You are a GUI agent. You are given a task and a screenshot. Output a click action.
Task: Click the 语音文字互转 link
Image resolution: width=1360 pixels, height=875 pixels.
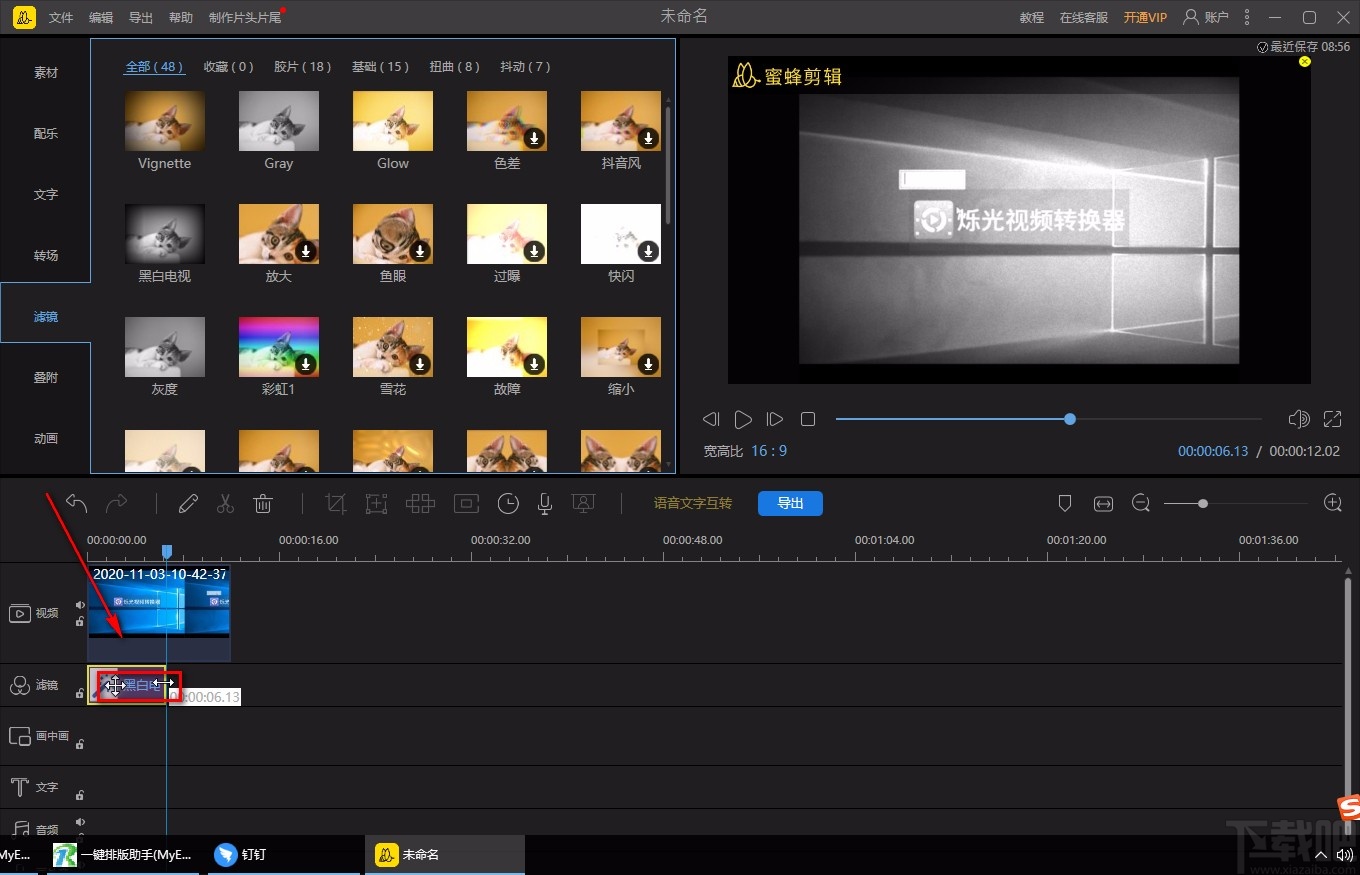click(693, 503)
